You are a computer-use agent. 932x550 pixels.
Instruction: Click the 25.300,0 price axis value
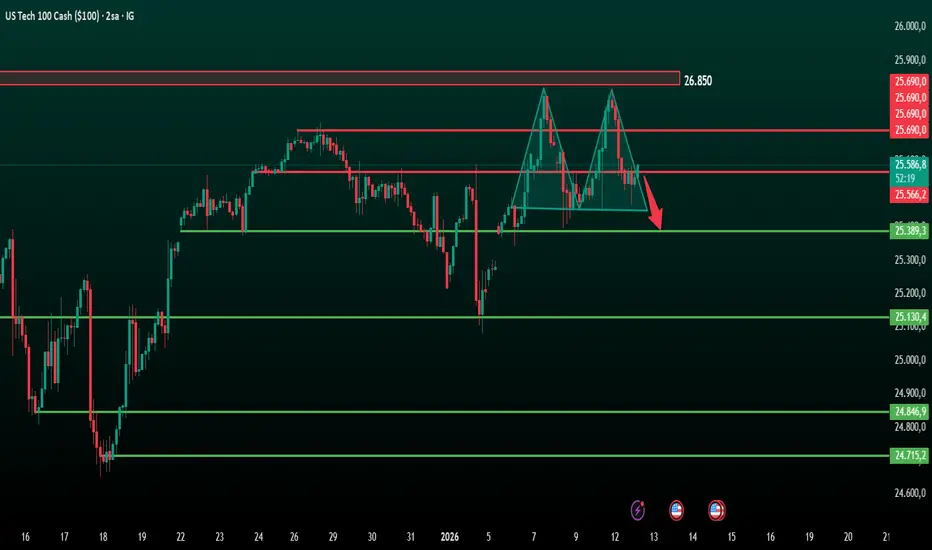click(x=910, y=260)
